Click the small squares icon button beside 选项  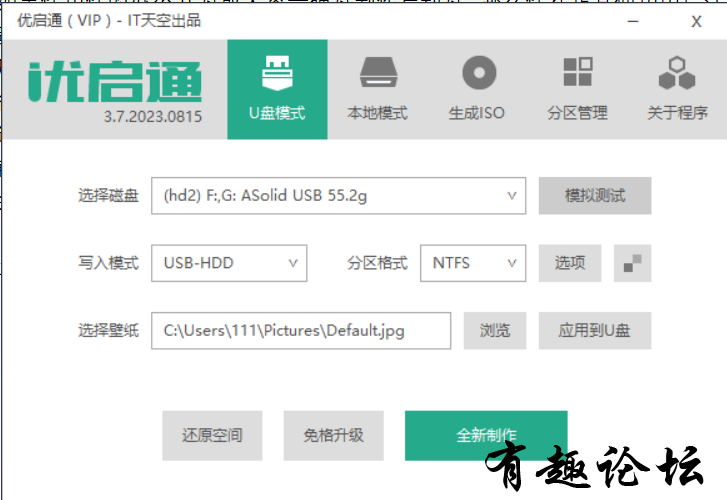click(x=632, y=263)
